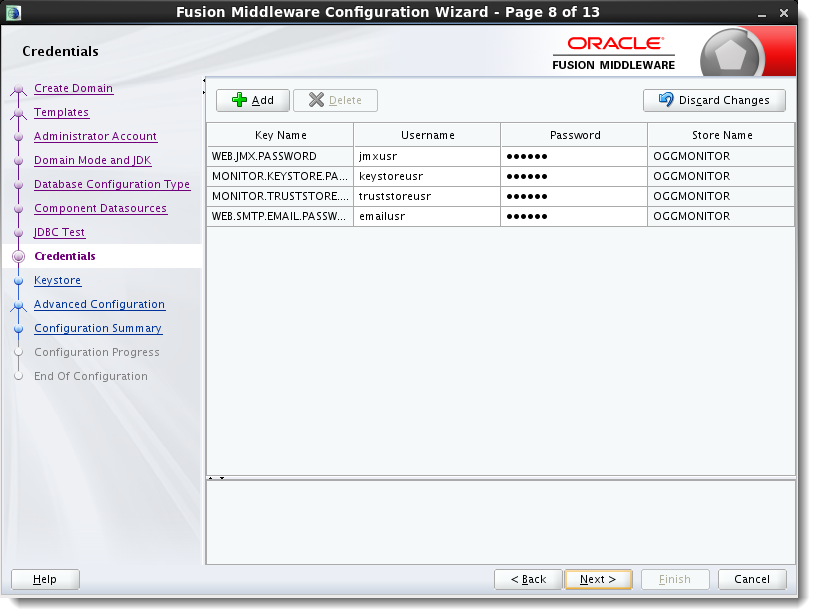818x609 pixels.
Task: Click the Component Datasources step bullet
Action: coord(19,209)
